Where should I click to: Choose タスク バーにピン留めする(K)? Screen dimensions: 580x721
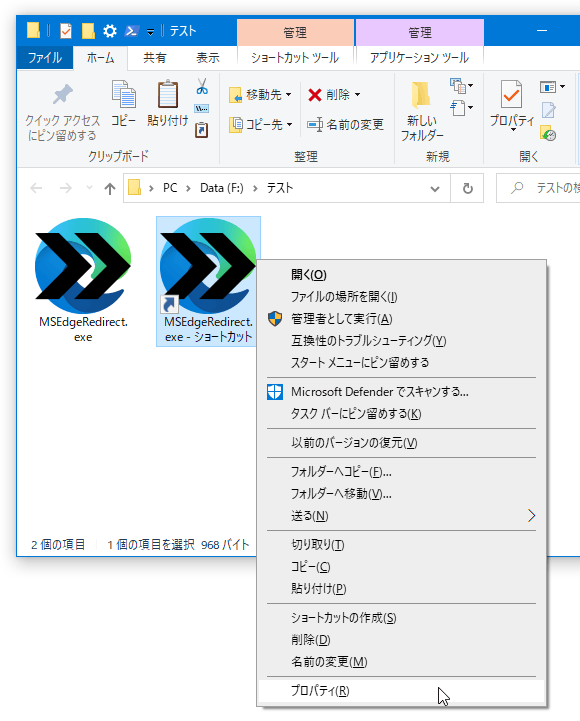point(402,414)
